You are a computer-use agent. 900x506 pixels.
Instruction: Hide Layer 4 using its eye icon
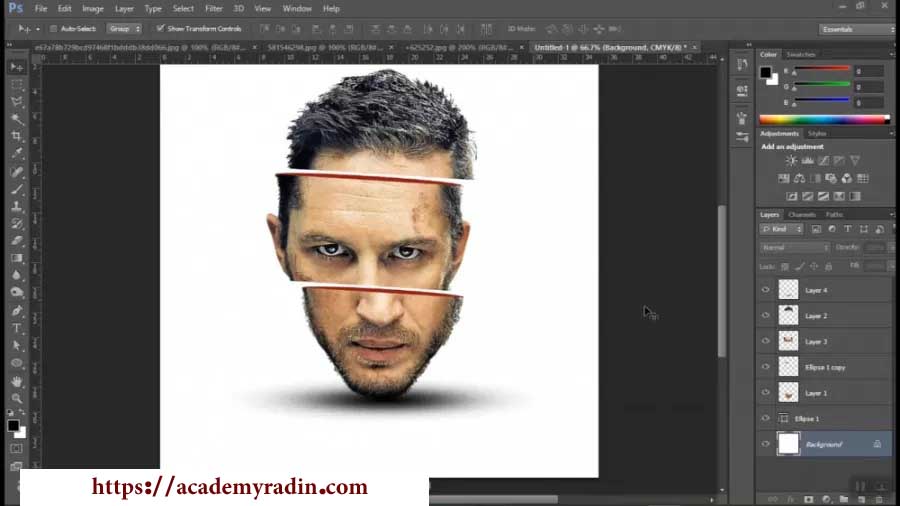(x=766, y=290)
